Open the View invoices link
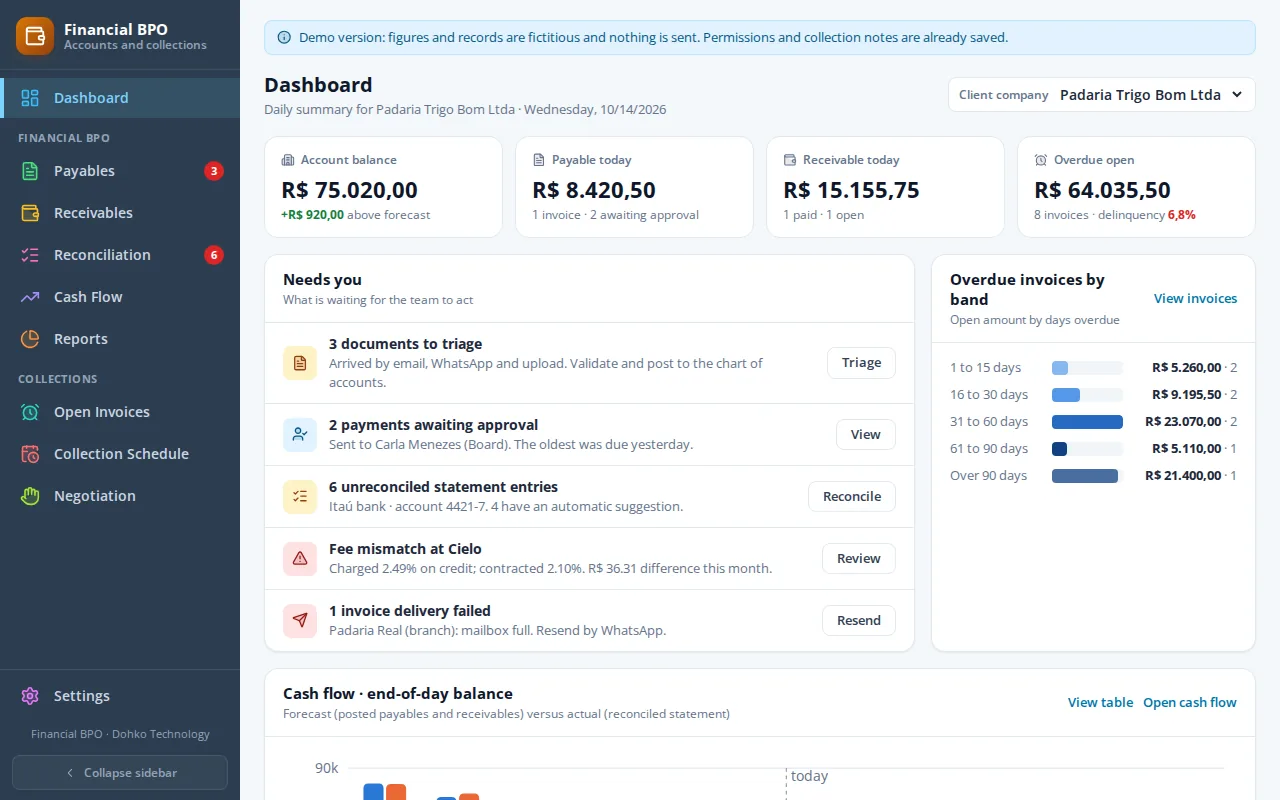Image resolution: width=1280 pixels, height=800 pixels. 1195,299
